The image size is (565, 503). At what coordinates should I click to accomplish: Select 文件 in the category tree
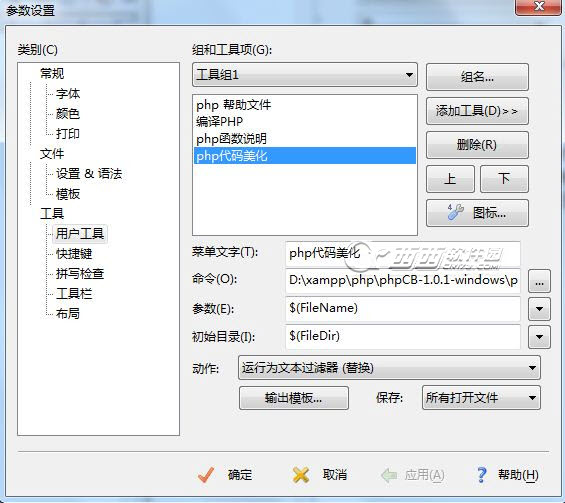click(x=52, y=154)
